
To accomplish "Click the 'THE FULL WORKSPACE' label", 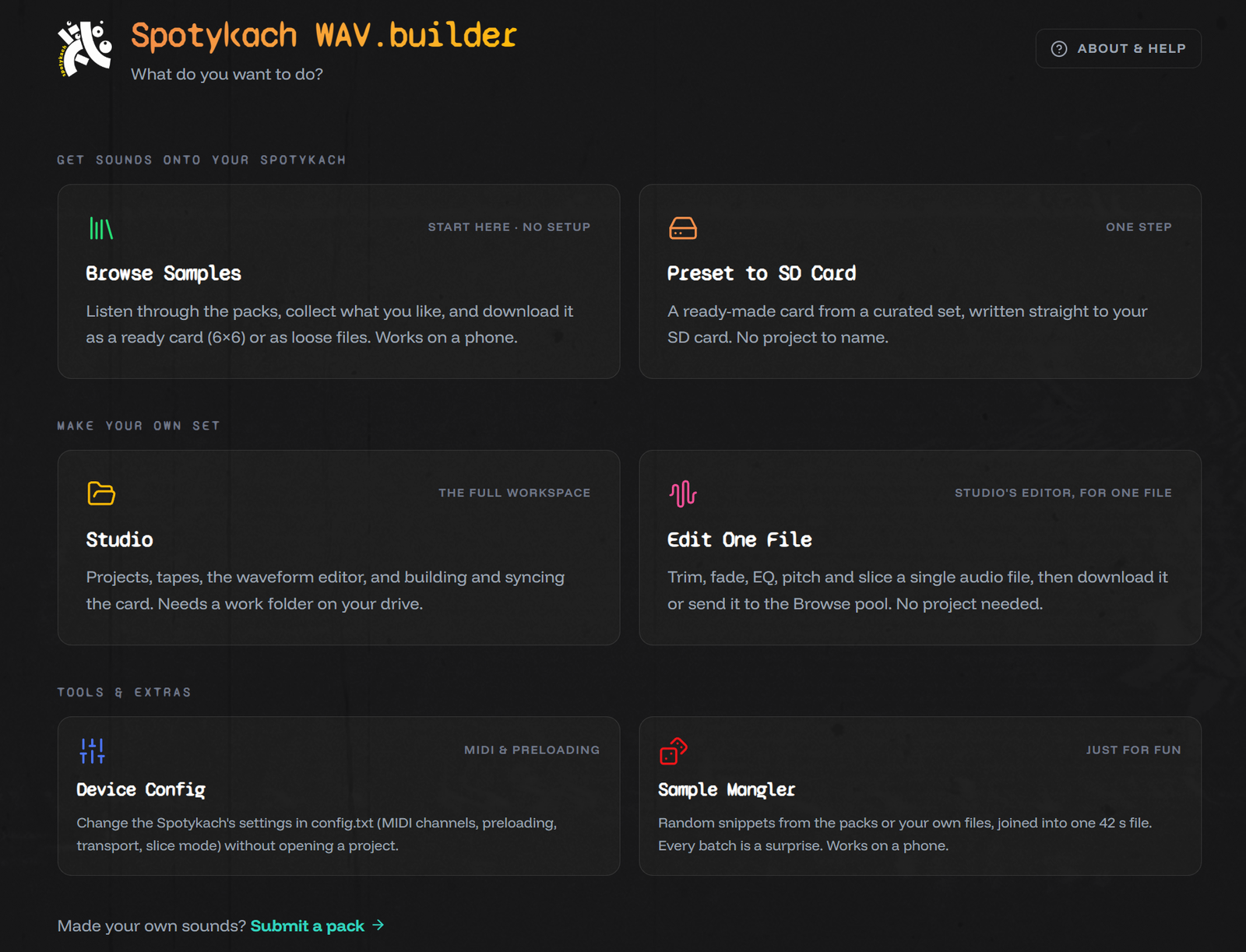I will pyautogui.click(x=515, y=493).
